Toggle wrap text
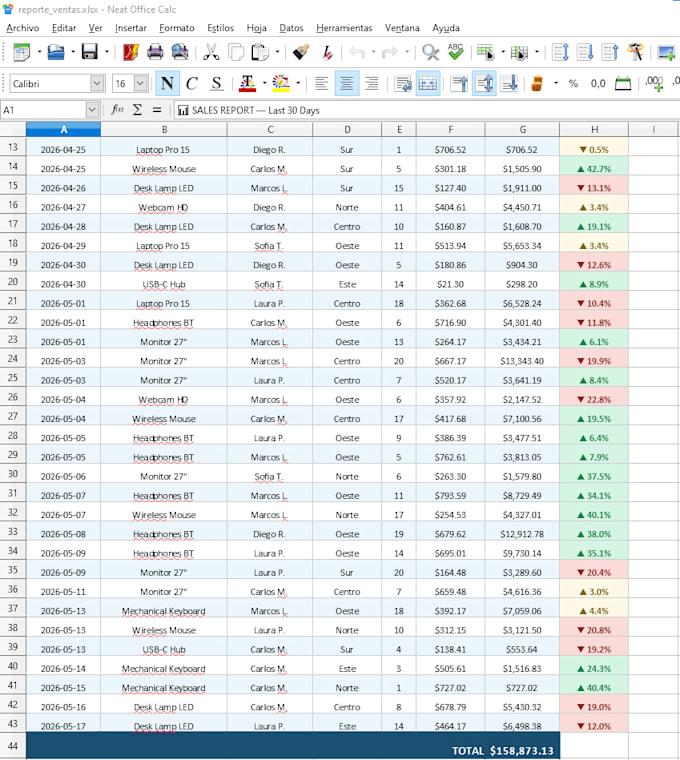 [402, 83]
